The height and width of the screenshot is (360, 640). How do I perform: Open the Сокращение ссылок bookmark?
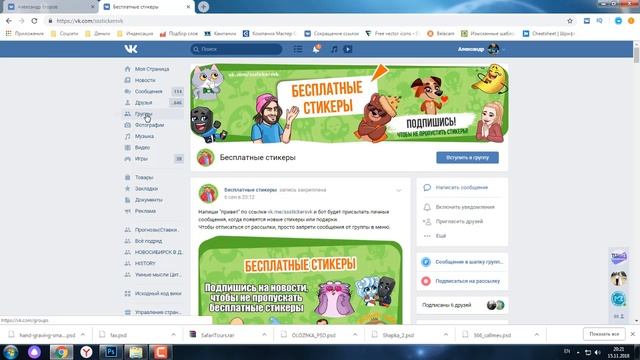point(331,33)
